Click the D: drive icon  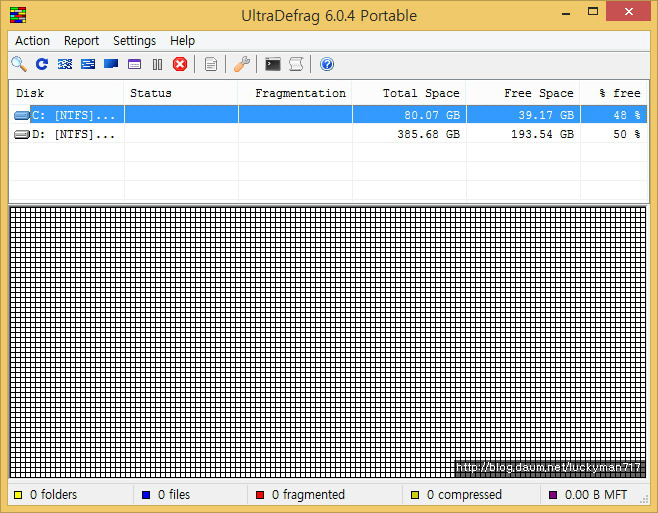click(x=21, y=134)
